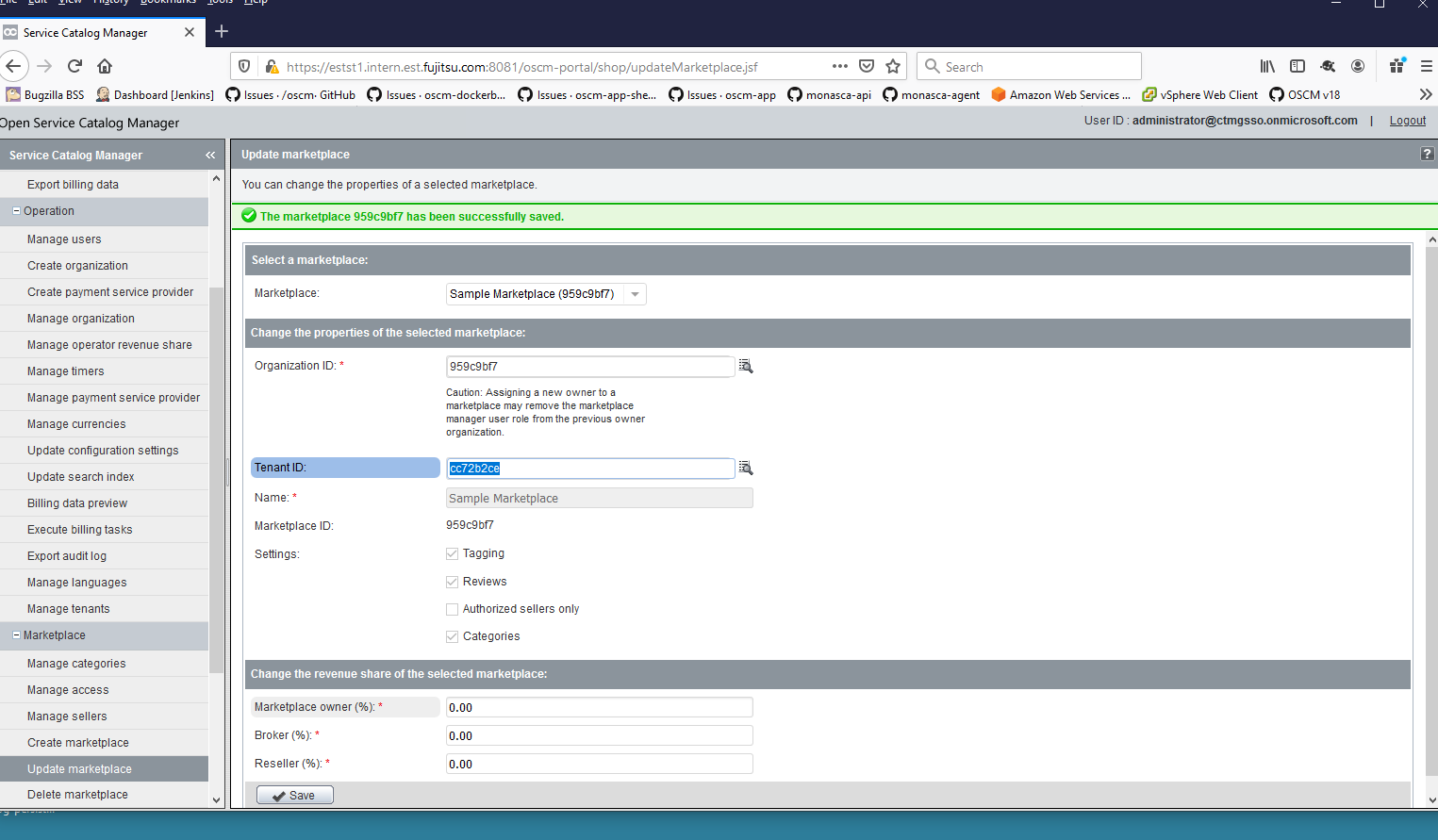
Task: Open the Marketplace selection dropdown
Action: pos(636,293)
